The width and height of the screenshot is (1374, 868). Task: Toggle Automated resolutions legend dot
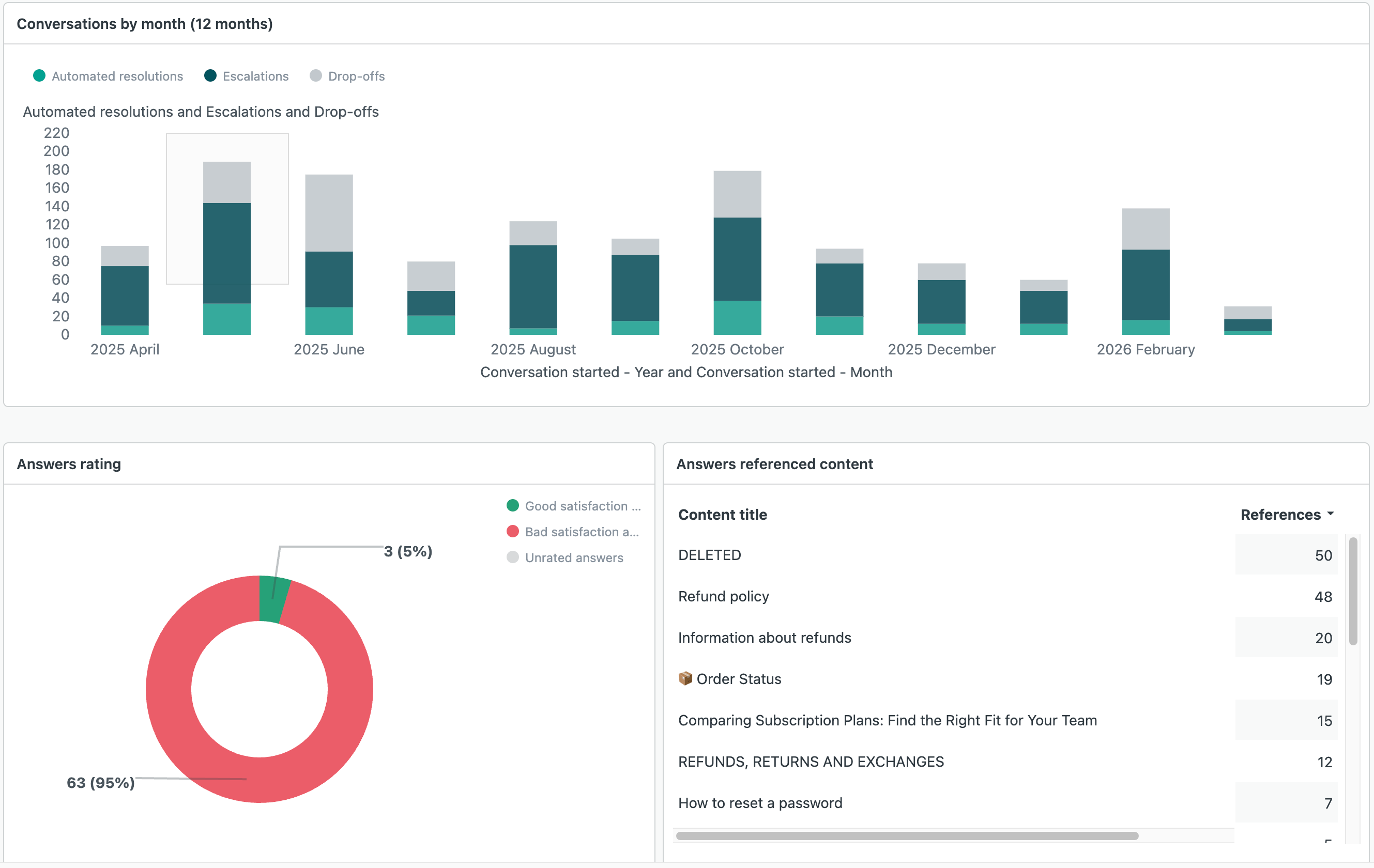pos(39,76)
